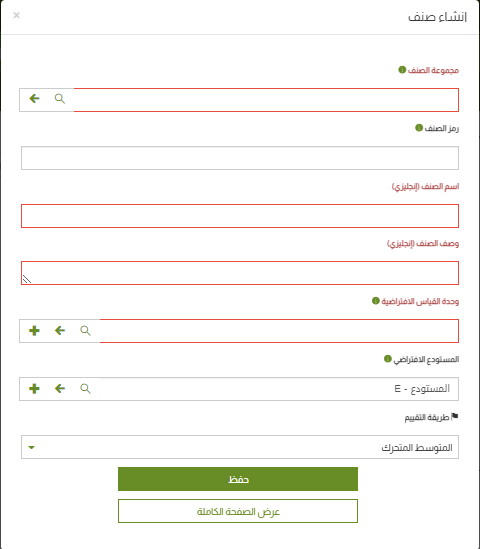Focus the رمز الصنف input field
Viewport: 480px width, 549px height.
[x=240, y=158]
